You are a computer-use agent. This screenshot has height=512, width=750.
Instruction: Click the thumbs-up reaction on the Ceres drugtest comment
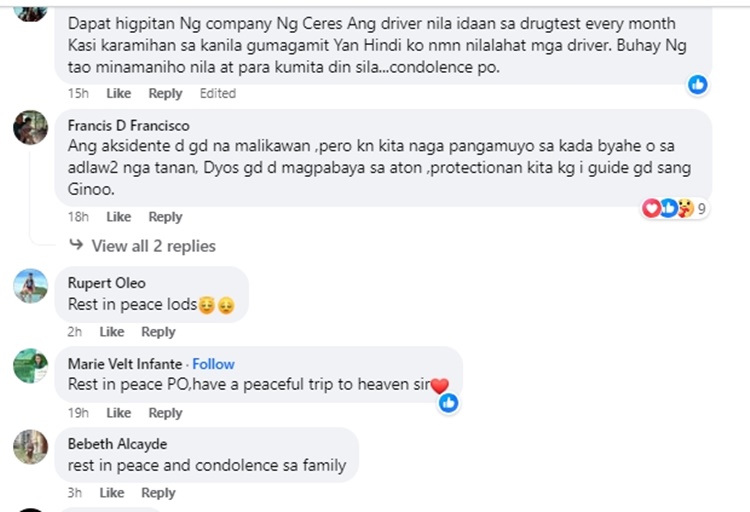click(698, 85)
